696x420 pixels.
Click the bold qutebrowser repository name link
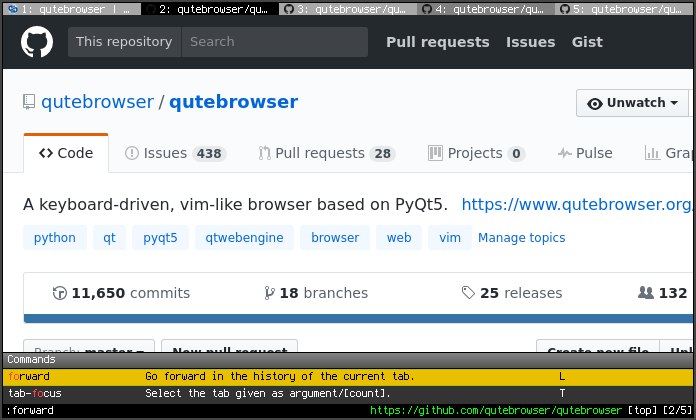click(x=233, y=102)
